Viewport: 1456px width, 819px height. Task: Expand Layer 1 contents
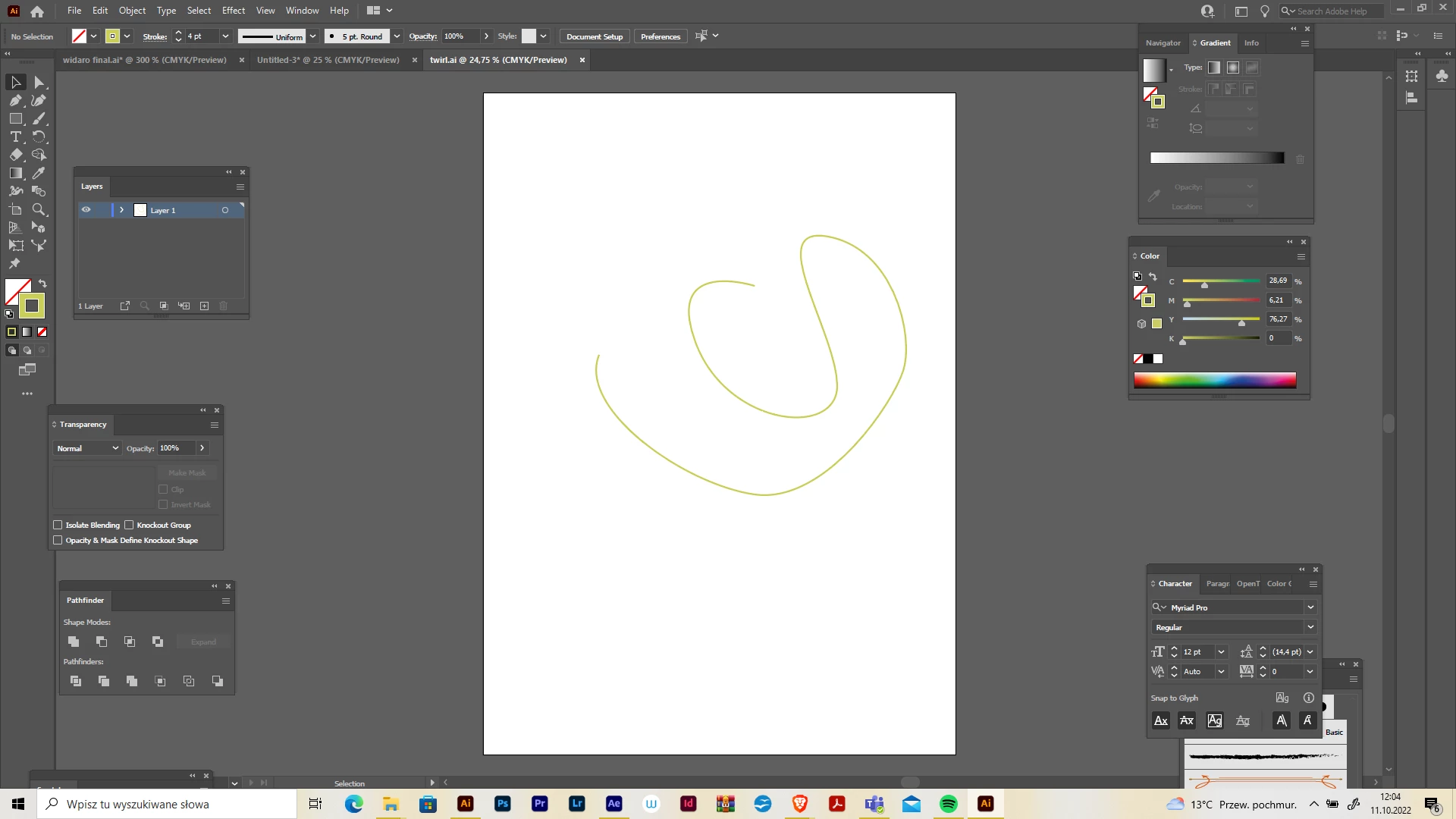click(121, 210)
